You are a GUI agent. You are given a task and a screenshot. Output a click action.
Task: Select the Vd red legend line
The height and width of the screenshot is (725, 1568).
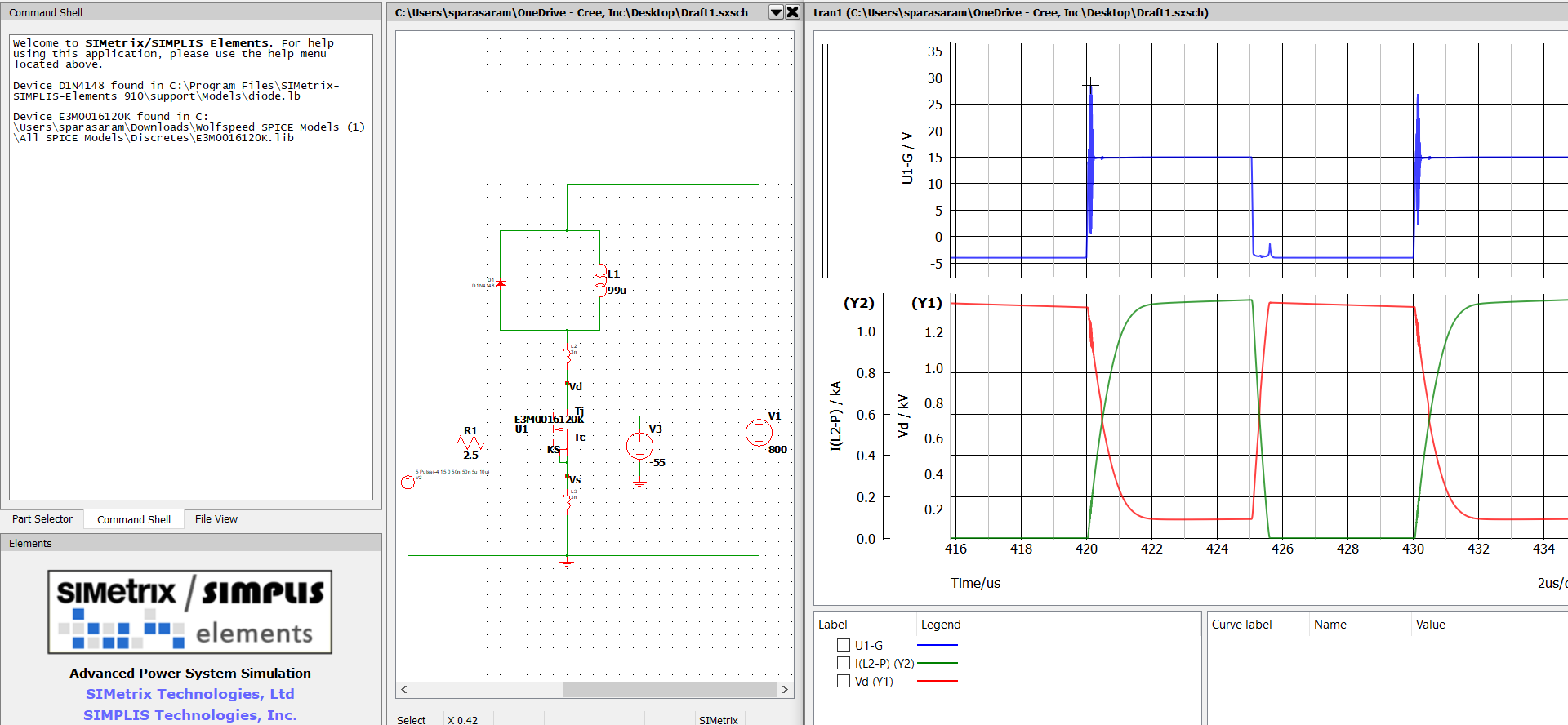[938, 681]
